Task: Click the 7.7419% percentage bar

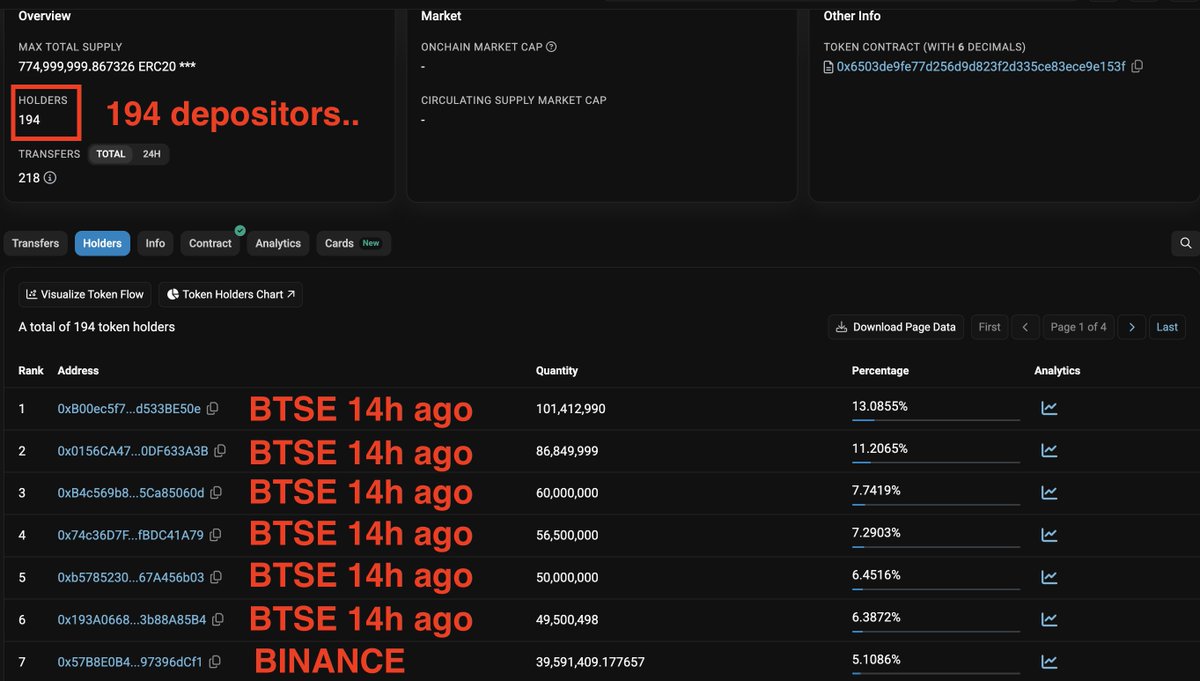Action: (936, 504)
